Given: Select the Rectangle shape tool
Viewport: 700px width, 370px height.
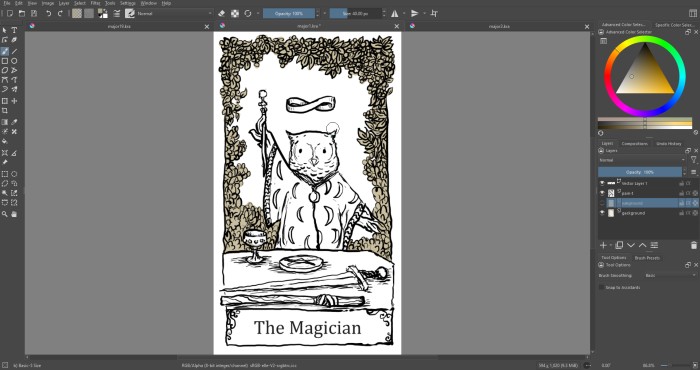Looking at the screenshot, I should [x=5, y=61].
